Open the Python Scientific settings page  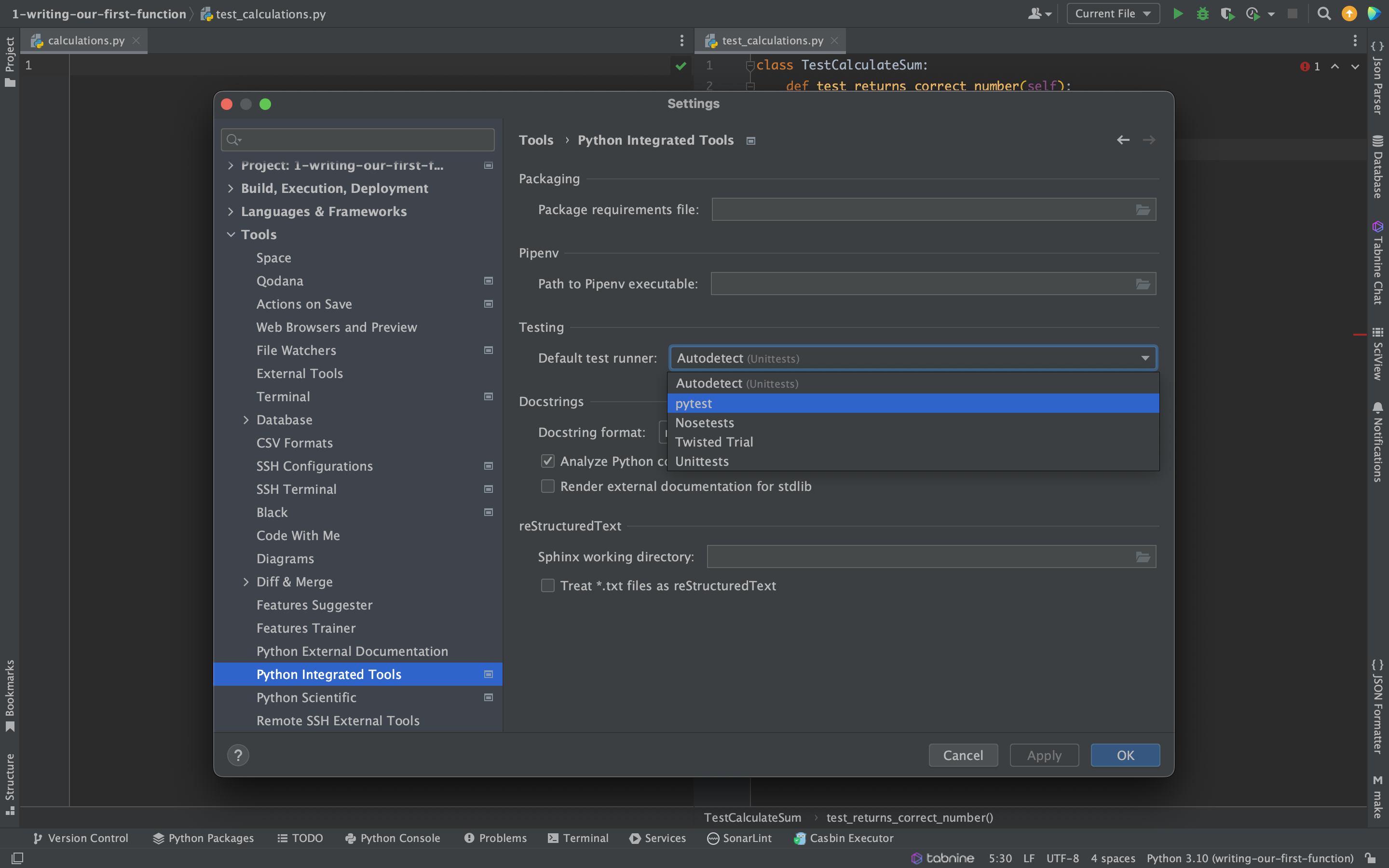pyautogui.click(x=306, y=697)
